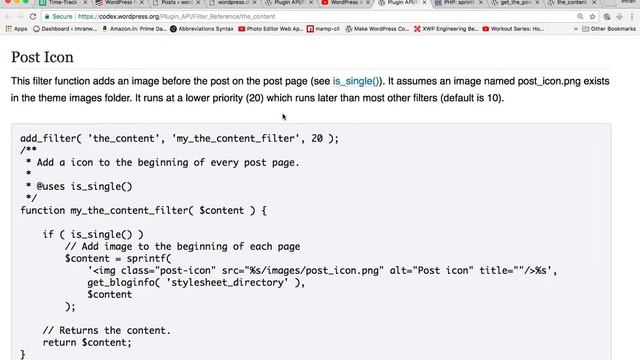The image size is (640, 360).
Task: Click the 'return $content;' line
Action: pyautogui.click(x=87, y=342)
